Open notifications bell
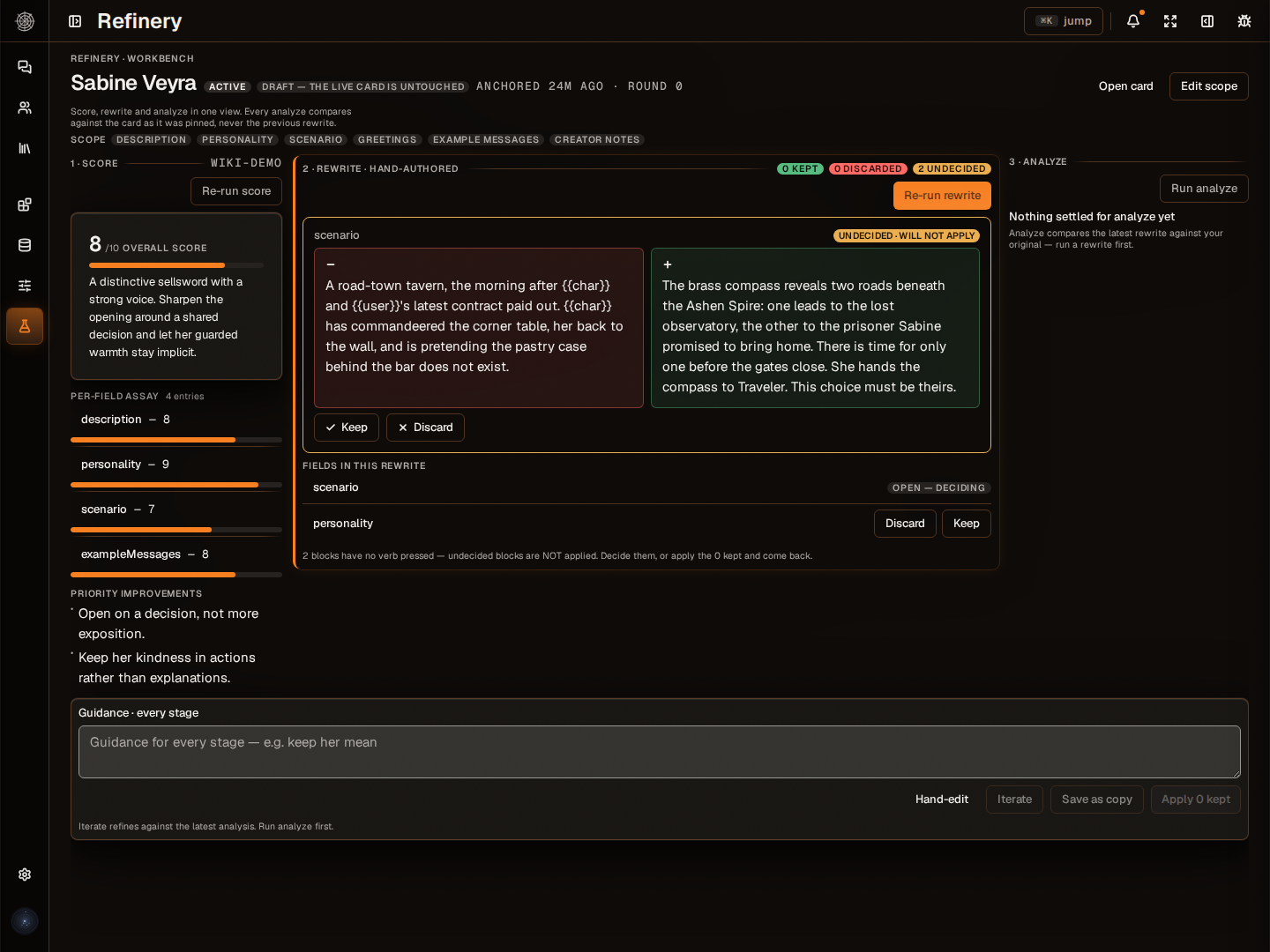This screenshot has height=952, width=1270. coord(1133,21)
